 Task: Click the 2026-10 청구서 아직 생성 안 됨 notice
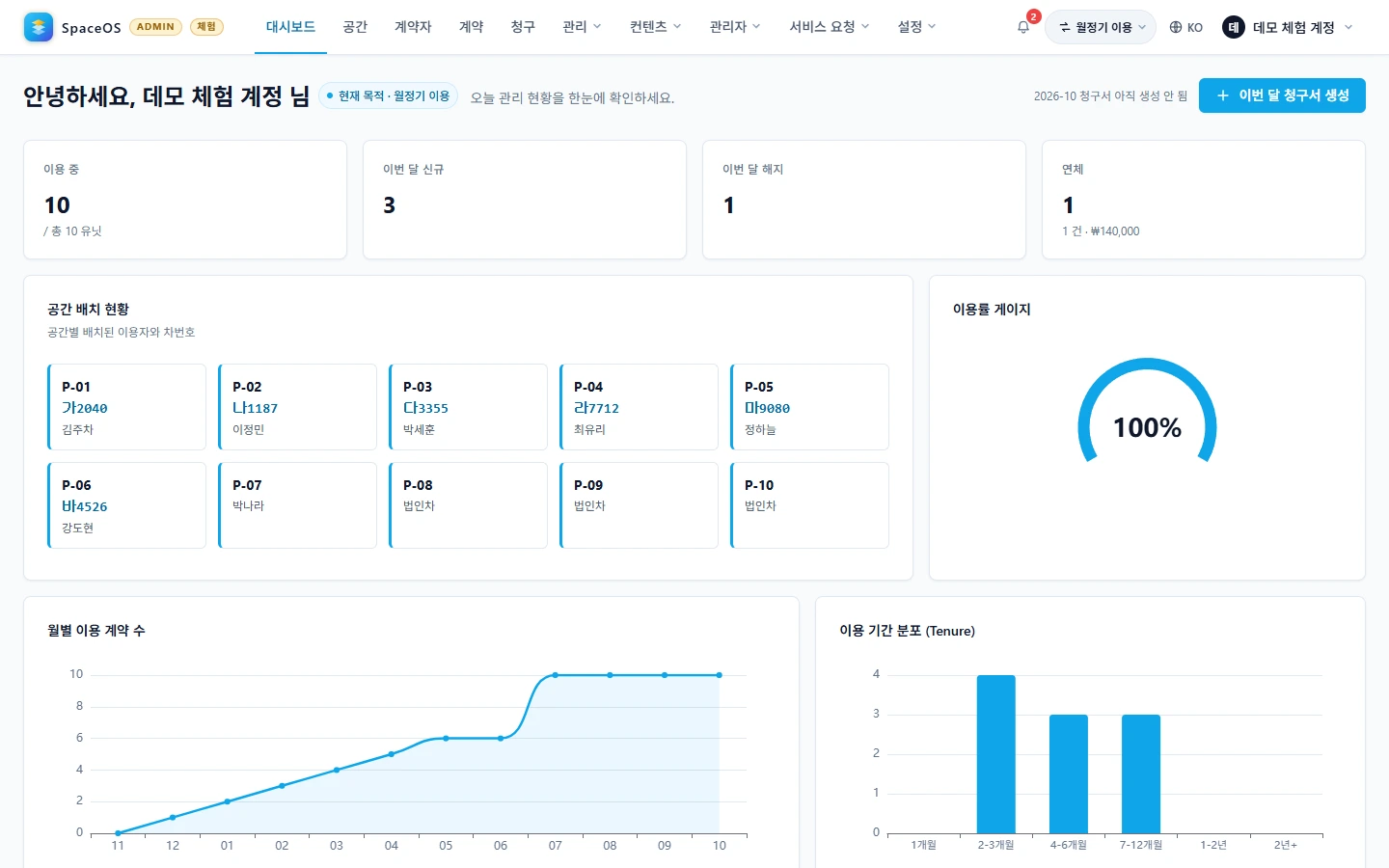(1110, 96)
